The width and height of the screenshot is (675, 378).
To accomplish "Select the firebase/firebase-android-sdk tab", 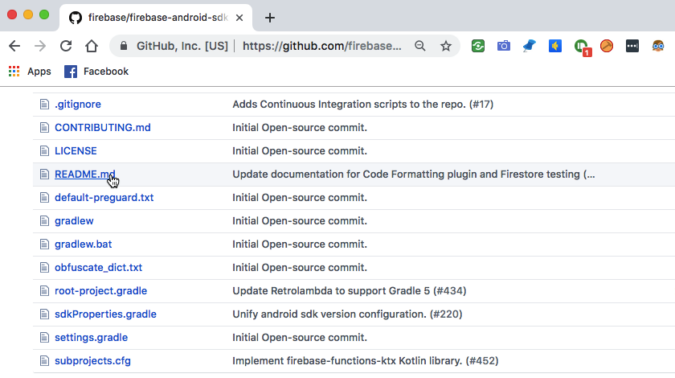I will pyautogui.click(x=156, y=18).
